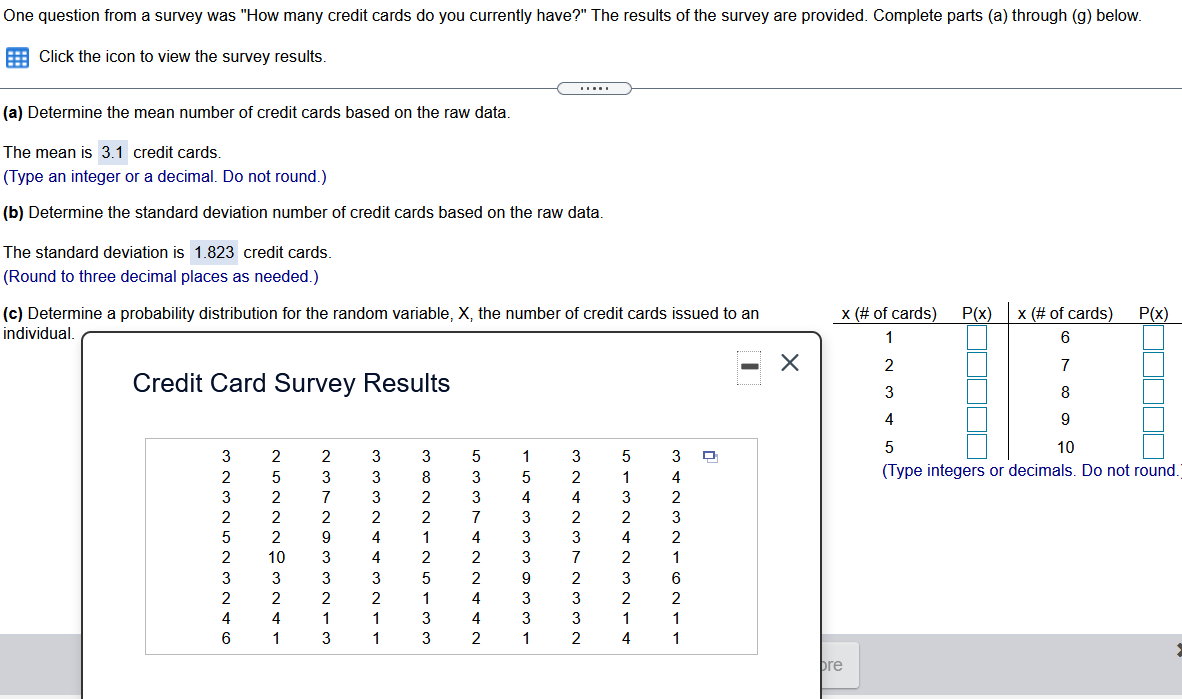Click the P(x) input box for x equals 4
The width and height of the screenshot is (1182, 699).
pos(976,419)
